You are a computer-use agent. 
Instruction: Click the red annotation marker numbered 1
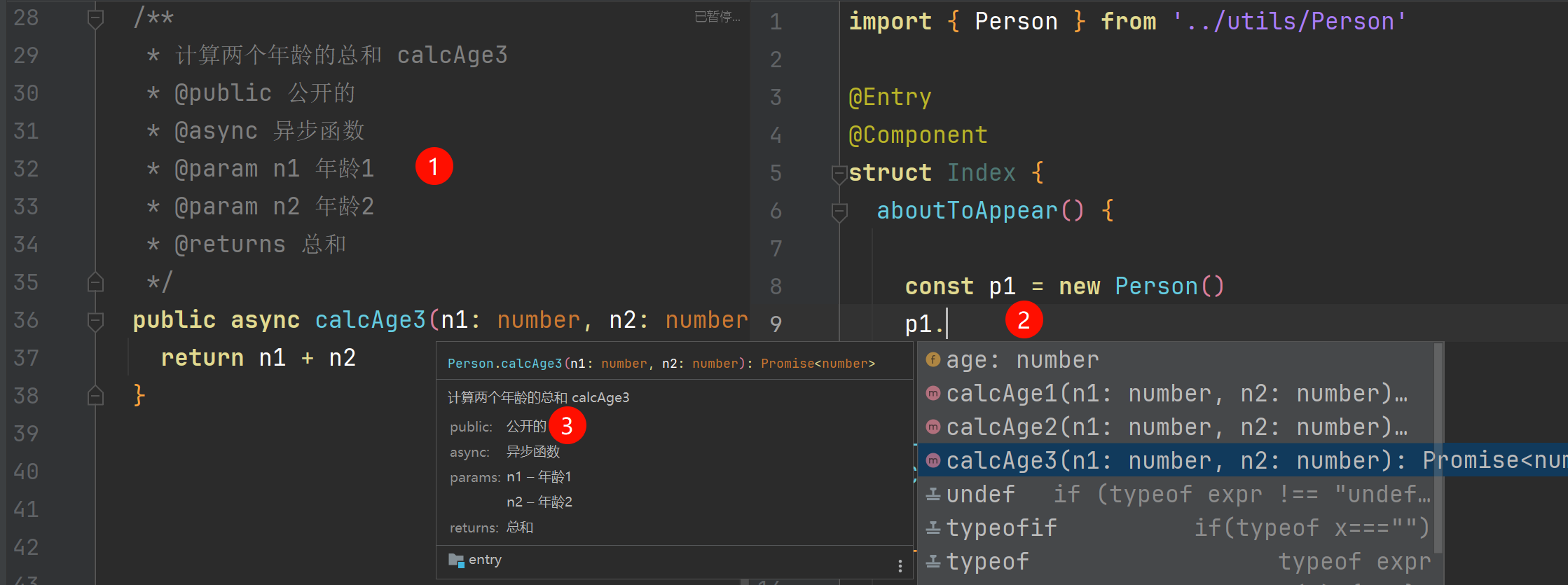pos(434,167)
